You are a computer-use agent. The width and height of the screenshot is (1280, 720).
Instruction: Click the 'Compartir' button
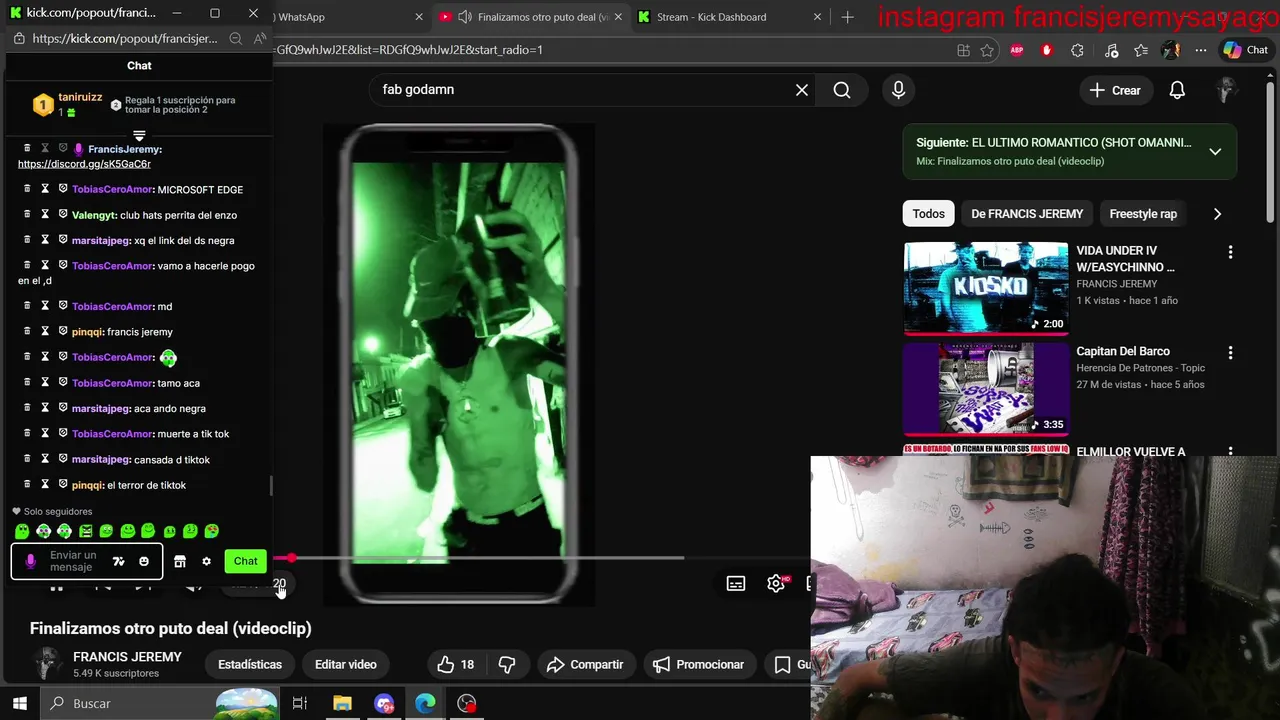tap(585, 664)
